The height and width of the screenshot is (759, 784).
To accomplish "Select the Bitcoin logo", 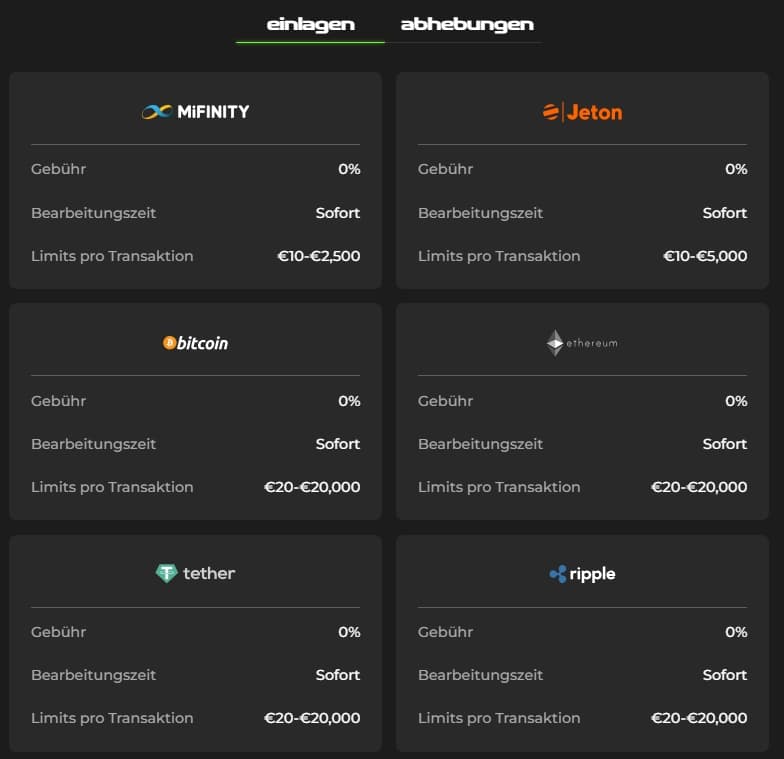I will pos(195,343).
